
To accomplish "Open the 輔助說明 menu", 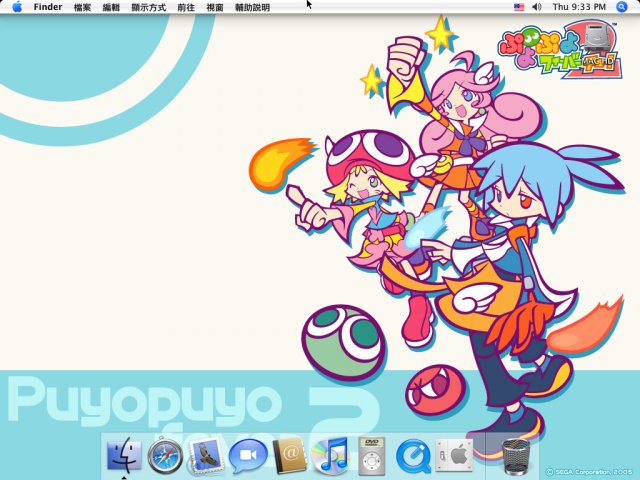I will tap(252, 7).
